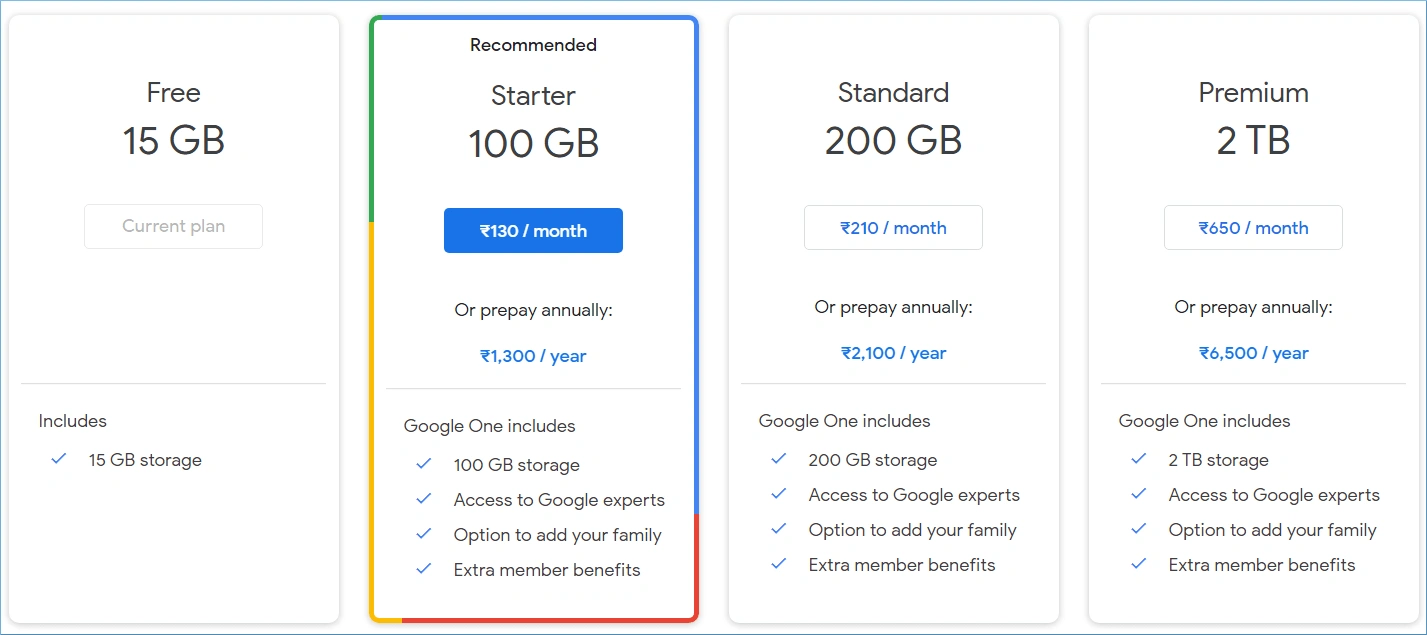Click the checkmark for Standard's Extra member benefits
This screenshot has height=635, width=1427.
(778, 564)
